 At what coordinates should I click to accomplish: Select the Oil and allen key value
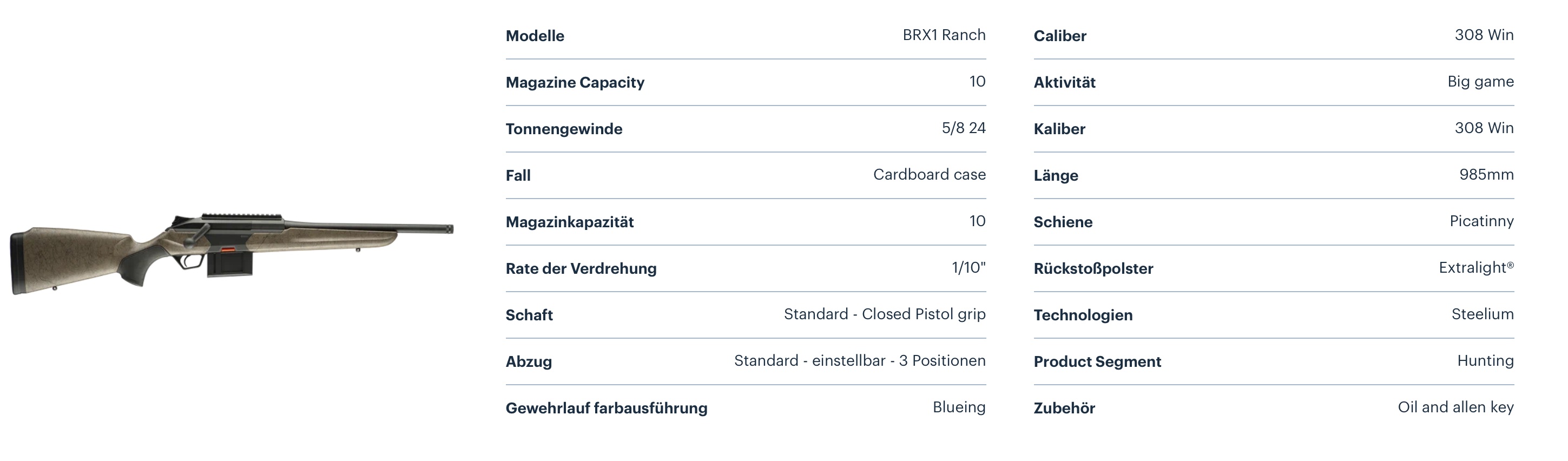click(1455, 407)
